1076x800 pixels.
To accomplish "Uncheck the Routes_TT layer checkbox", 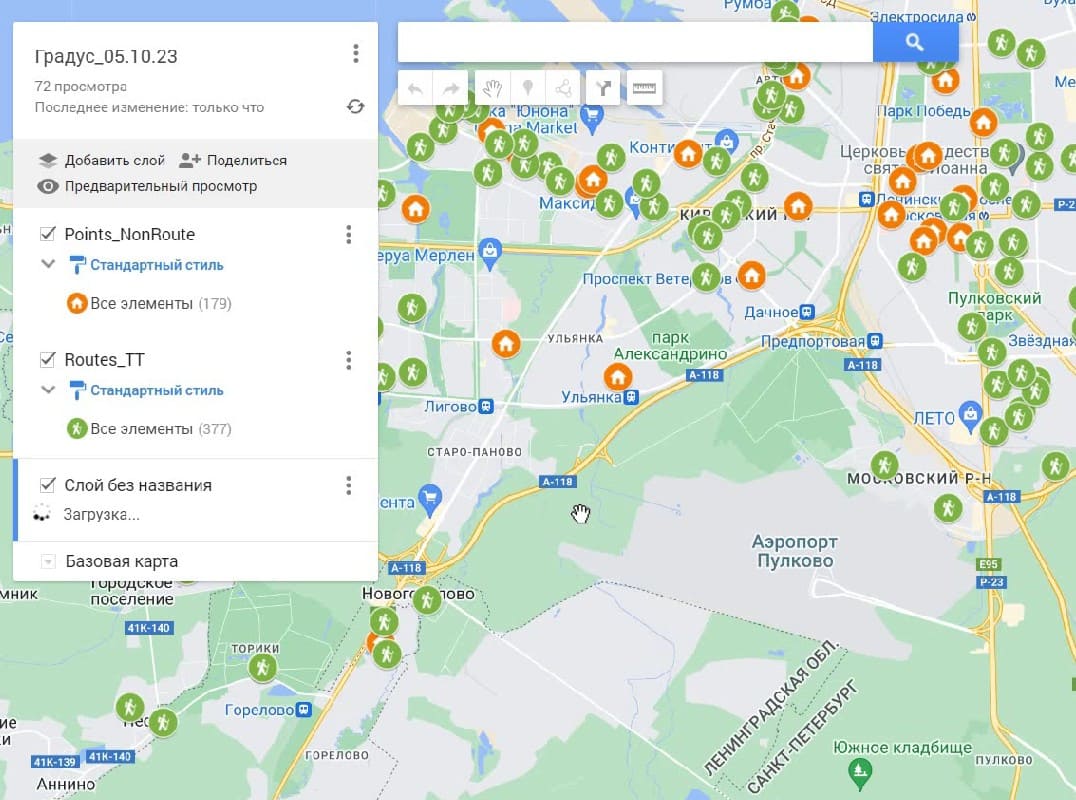I will 47,359.
